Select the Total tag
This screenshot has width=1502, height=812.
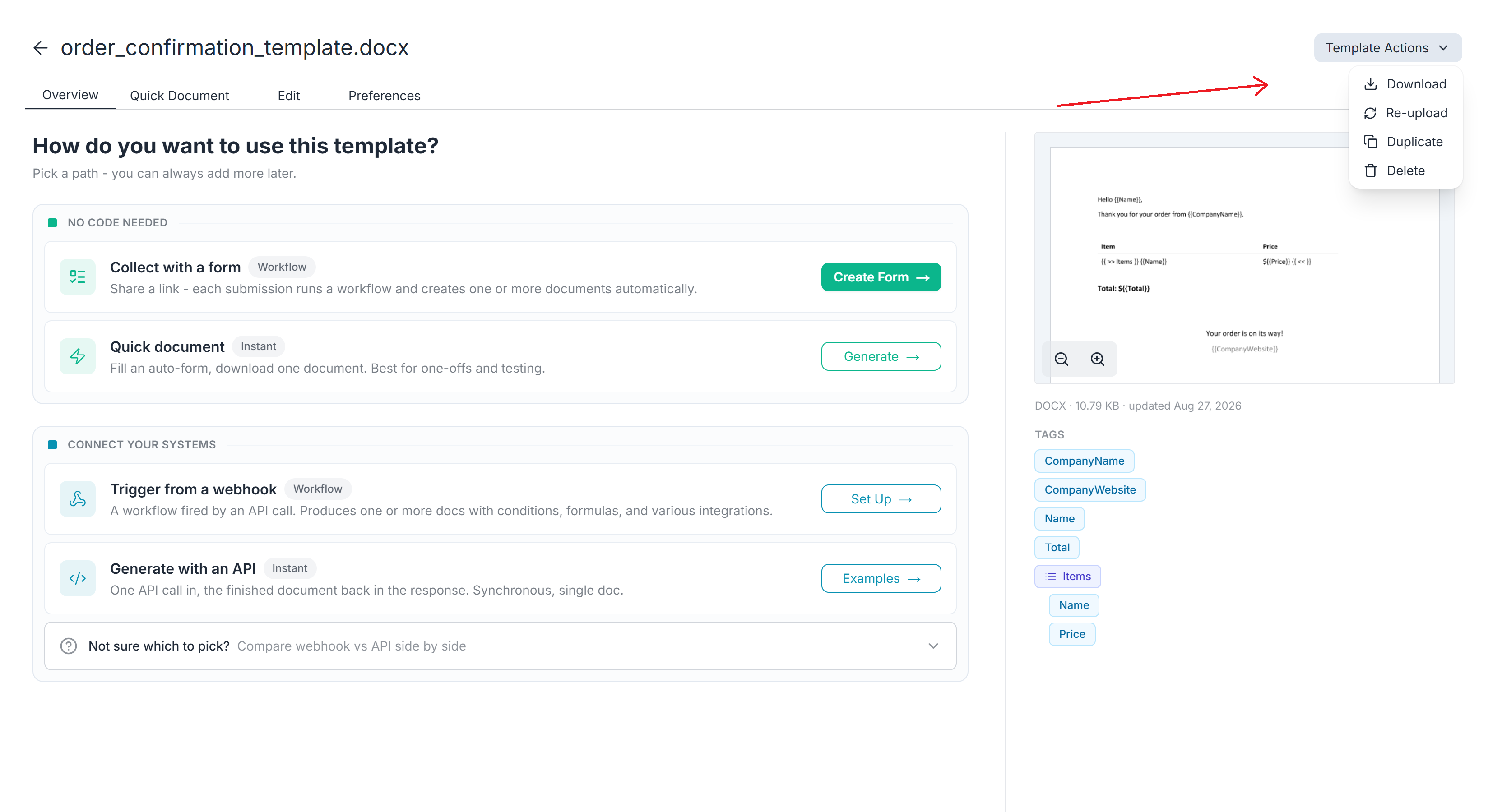pyautogui.click(x=1057, y=547)
